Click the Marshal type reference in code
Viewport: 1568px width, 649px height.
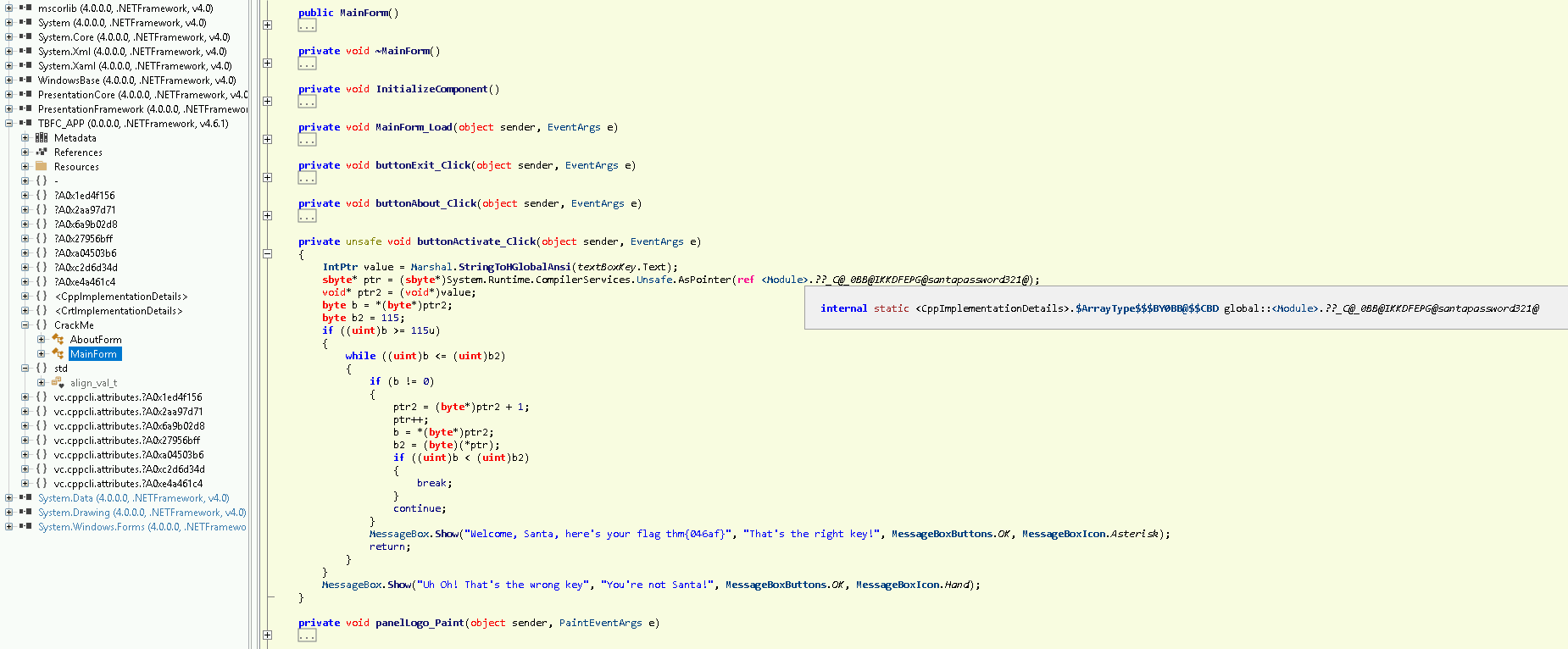(x=431, y=267)
